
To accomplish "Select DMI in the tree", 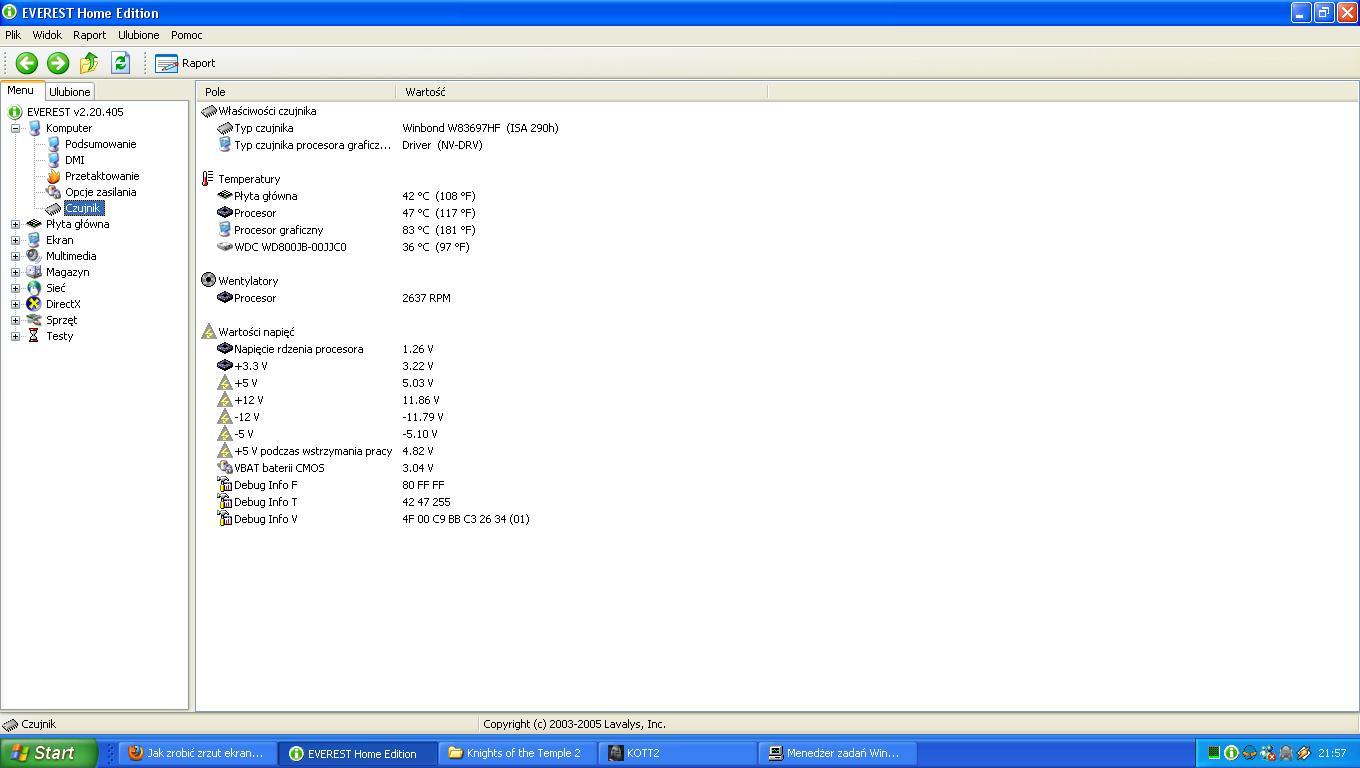I will coord(75,160).
